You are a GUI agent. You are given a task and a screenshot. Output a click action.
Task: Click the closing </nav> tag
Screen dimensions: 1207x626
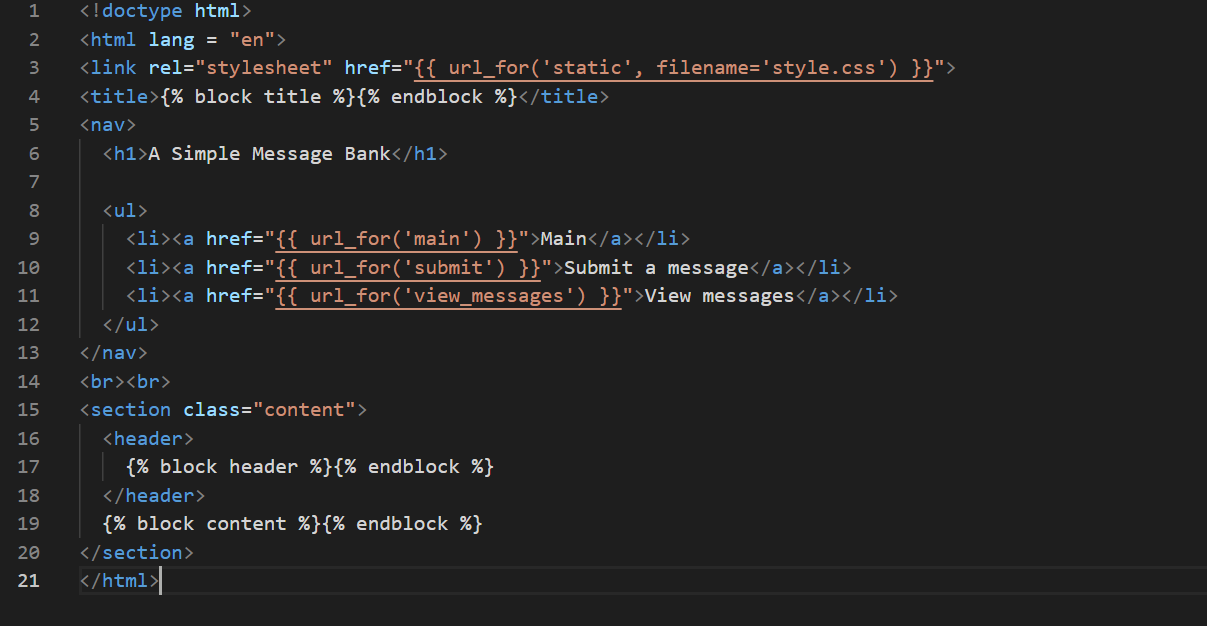(113, 353)
